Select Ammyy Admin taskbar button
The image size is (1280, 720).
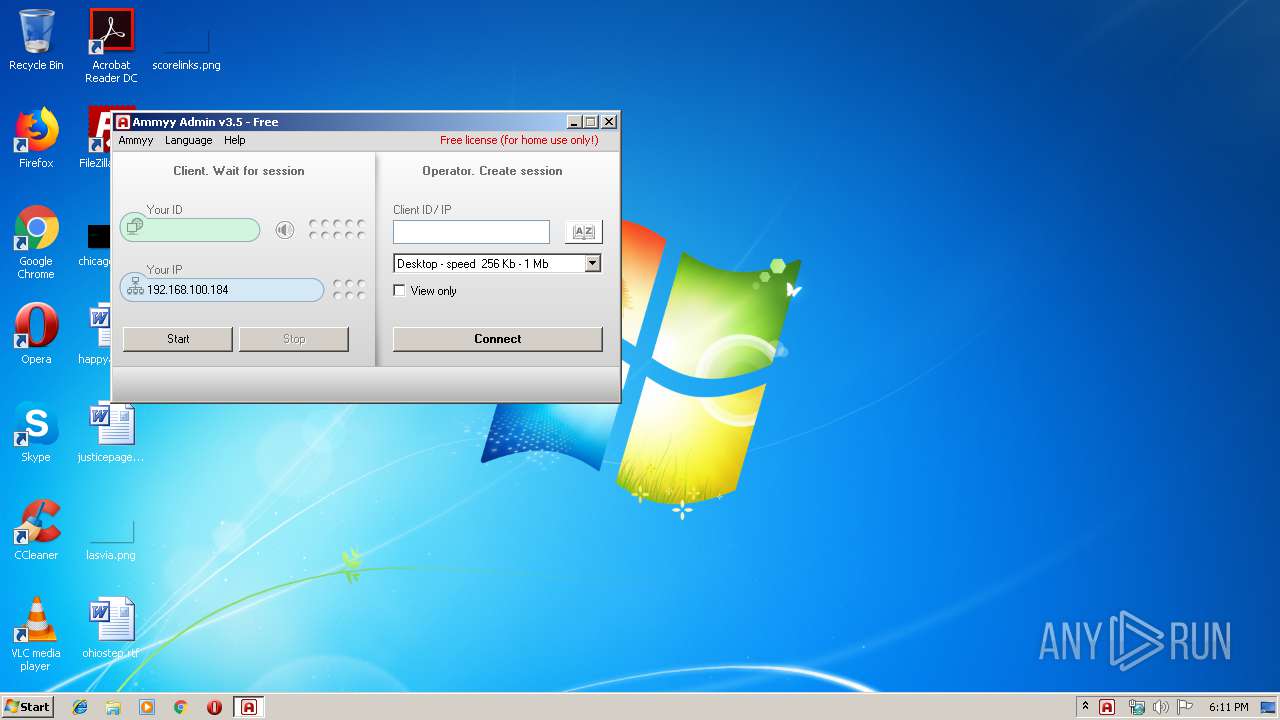[249, 707]
